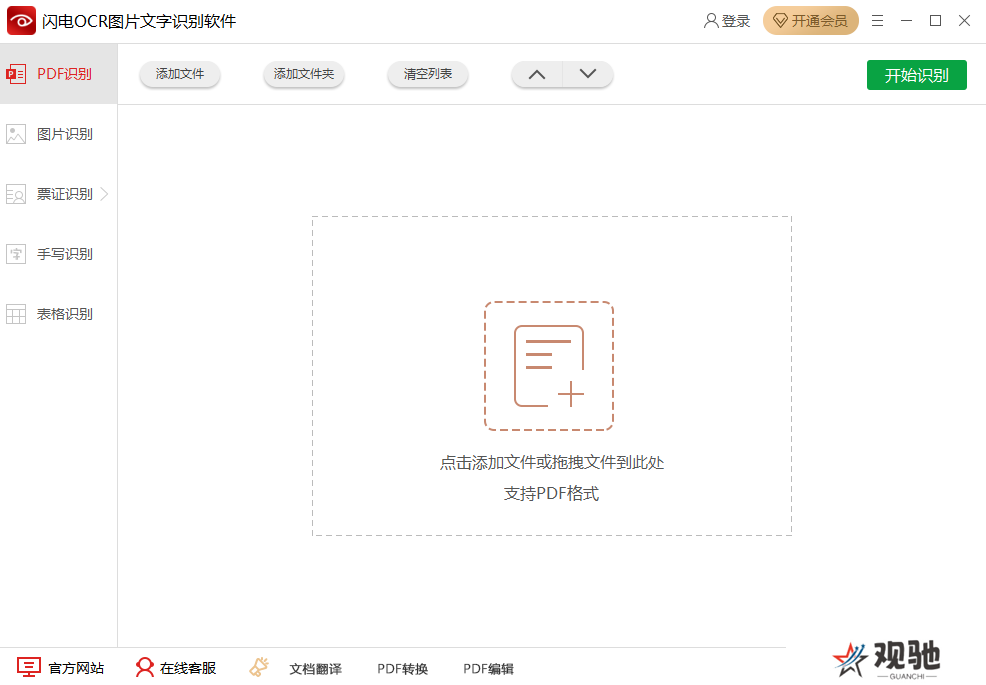Click the 官方网站 monitor icon

29,667
